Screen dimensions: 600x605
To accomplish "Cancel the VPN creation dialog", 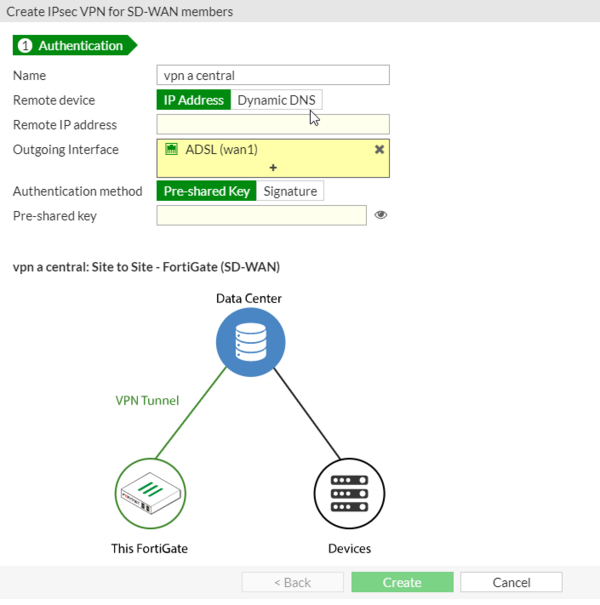I will coord(511,582).
